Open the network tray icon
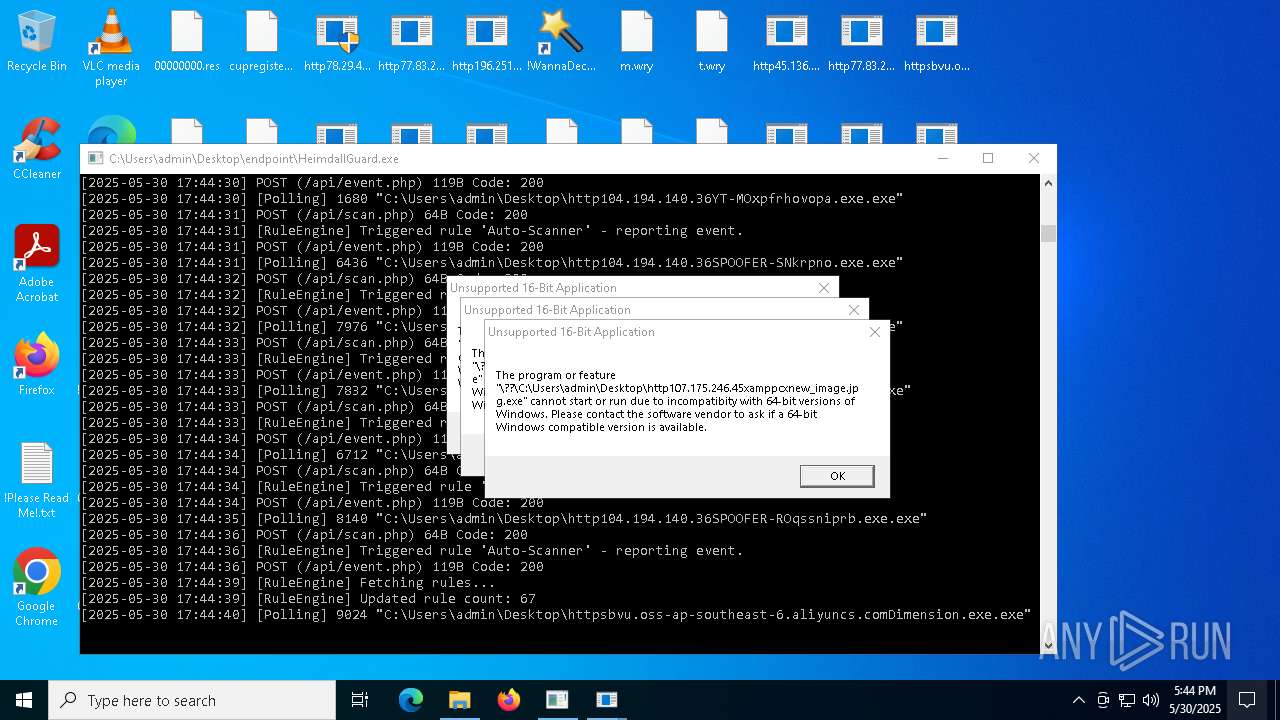 [1127, 700]
